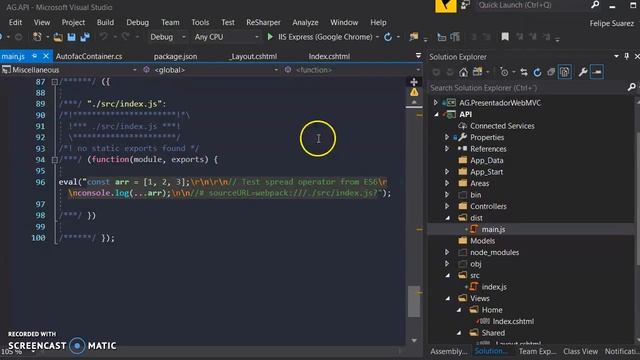Click the Find in Files toolbar icon
Viewport: 640px width, 360px height.
pos(414,37)
